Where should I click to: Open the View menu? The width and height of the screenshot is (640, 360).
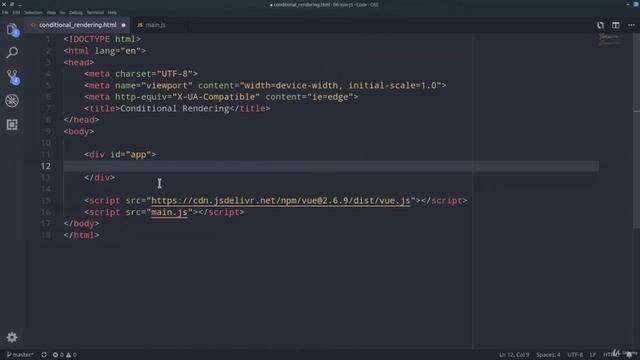click(x=51, y=13)
